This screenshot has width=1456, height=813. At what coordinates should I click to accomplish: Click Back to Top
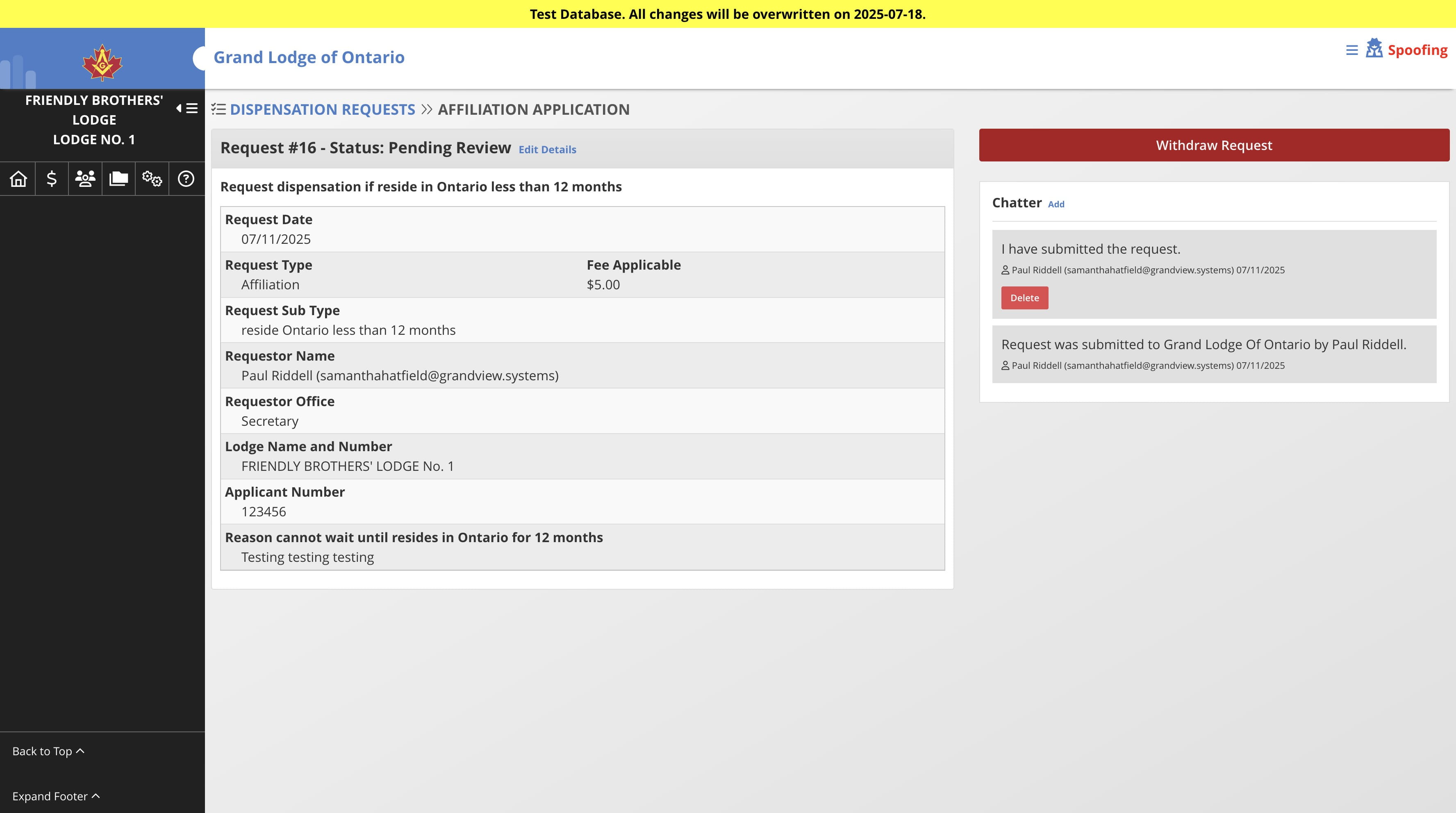49,751
